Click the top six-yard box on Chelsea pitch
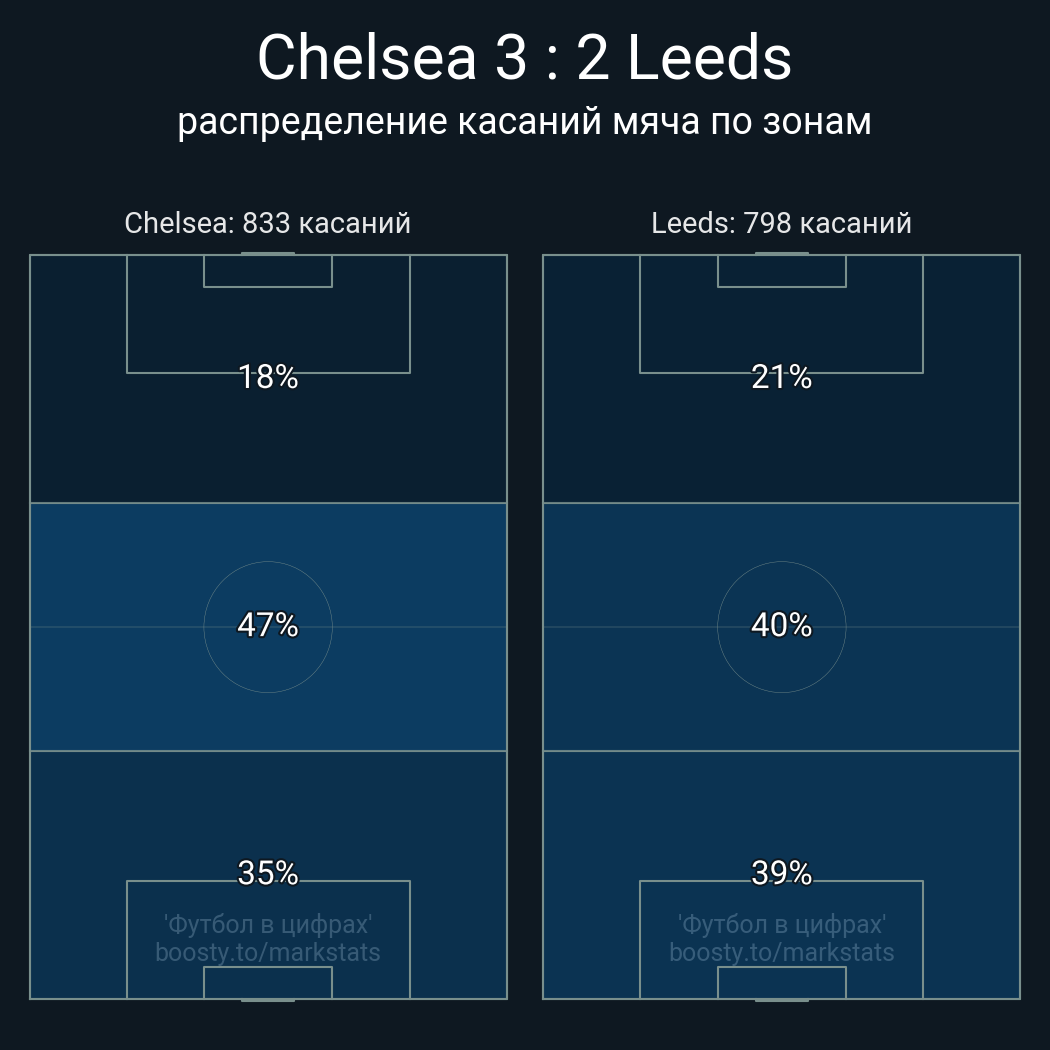Image resolution: width=1050 pixels, height=1050 pixels. [268, 271]
